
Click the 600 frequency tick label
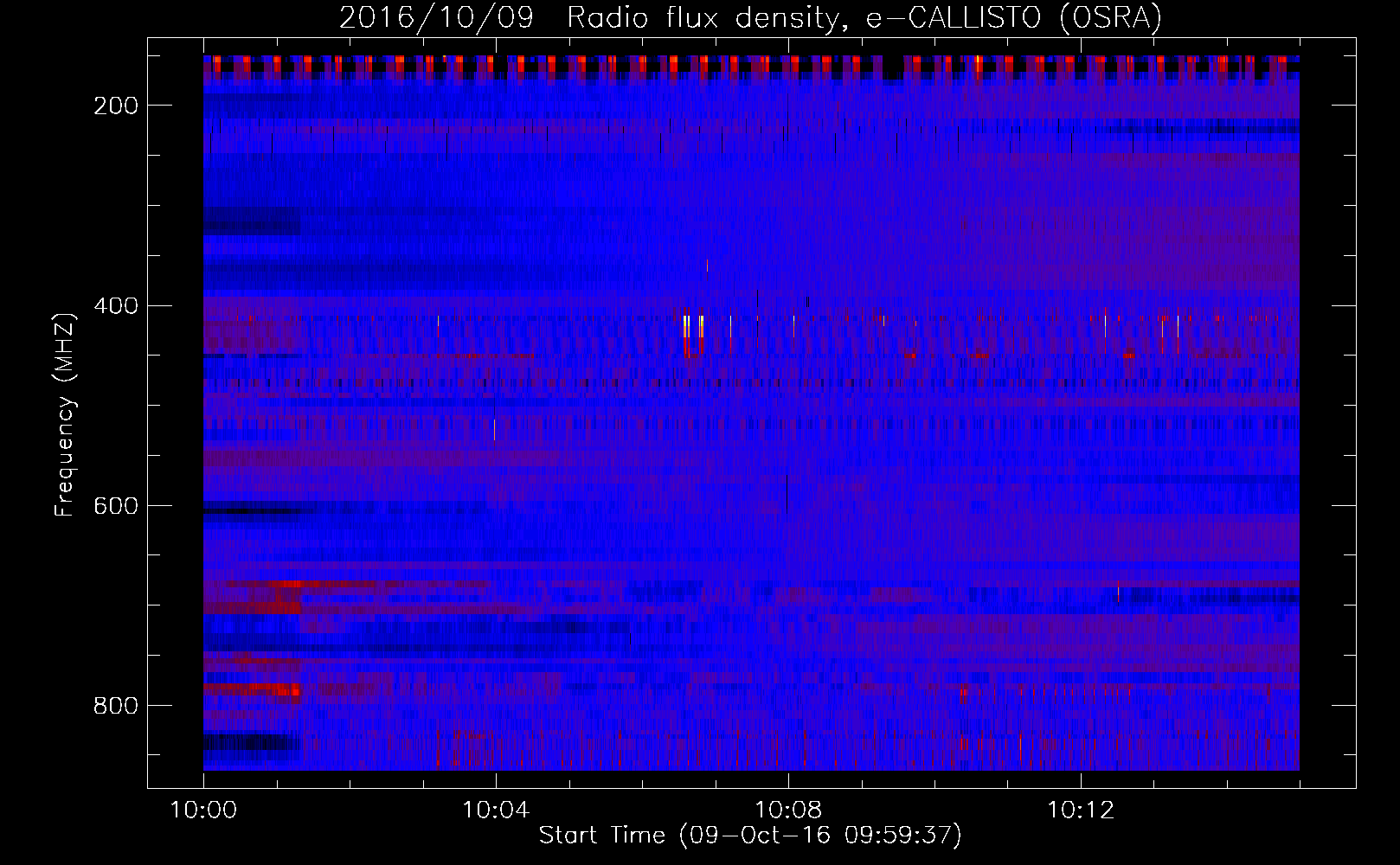[116, 506]
